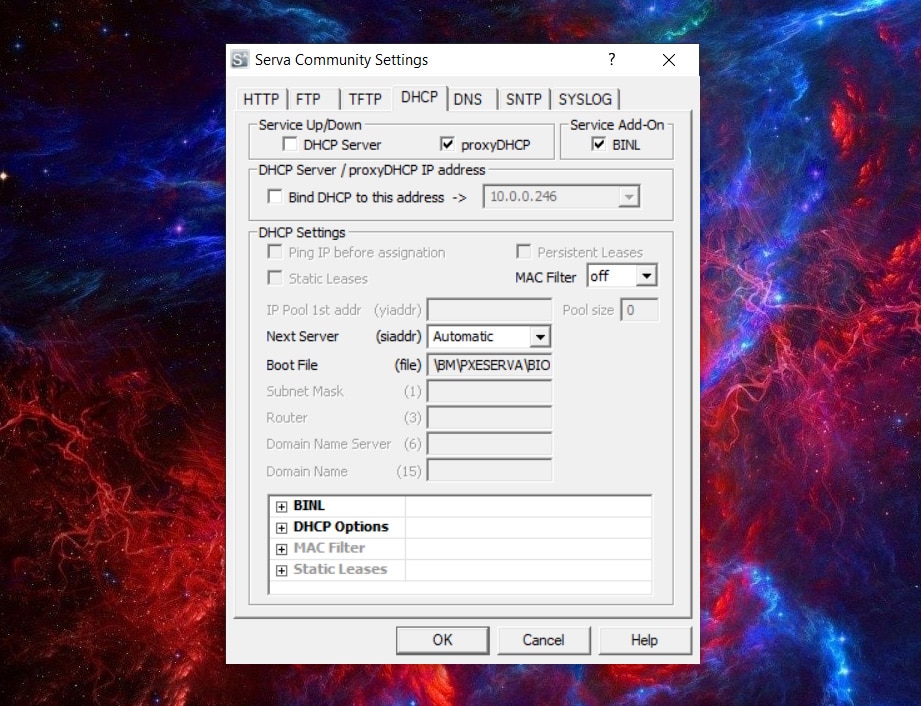Open the MAC Filter off dropdown
The image size is (921, 706).
[646, 275]
